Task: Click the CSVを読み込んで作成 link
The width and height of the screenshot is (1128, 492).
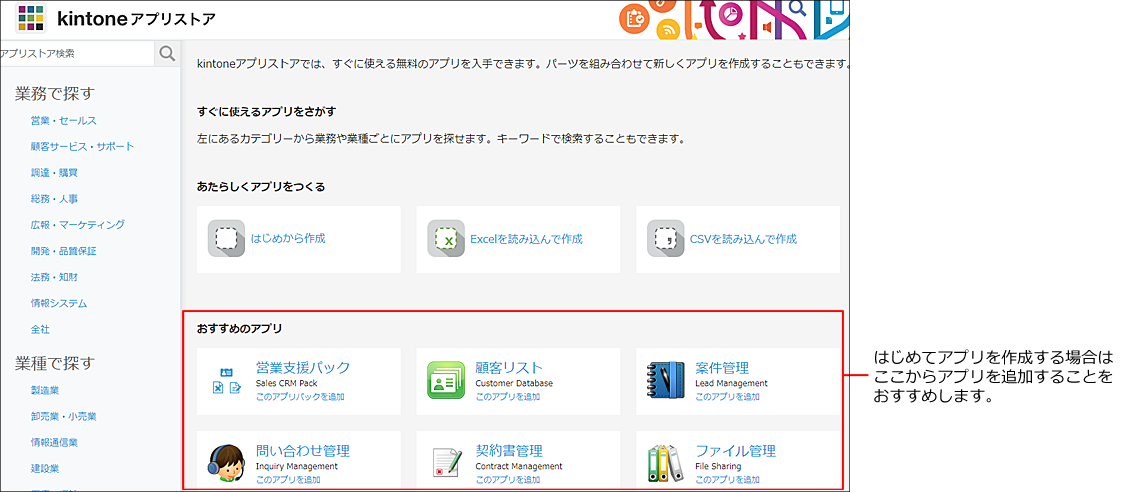Action: [743, 239]
